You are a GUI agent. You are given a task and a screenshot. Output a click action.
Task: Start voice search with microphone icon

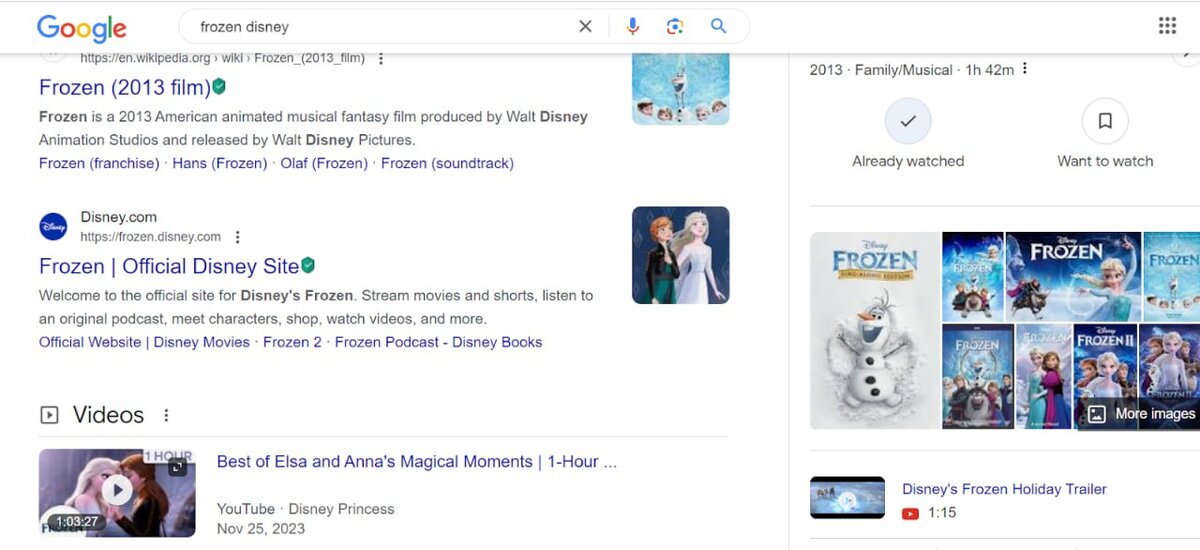(632, 27)
